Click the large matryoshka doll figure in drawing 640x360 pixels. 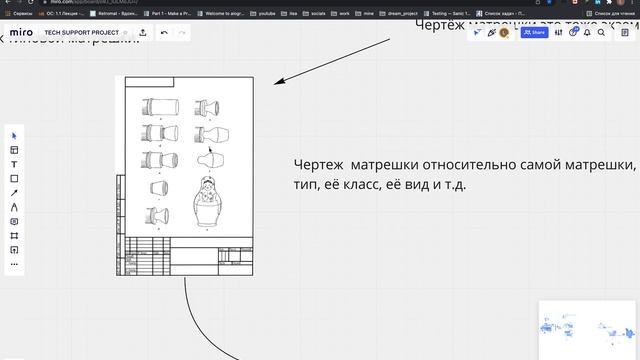pyautogui.click(x=208, y=202)
